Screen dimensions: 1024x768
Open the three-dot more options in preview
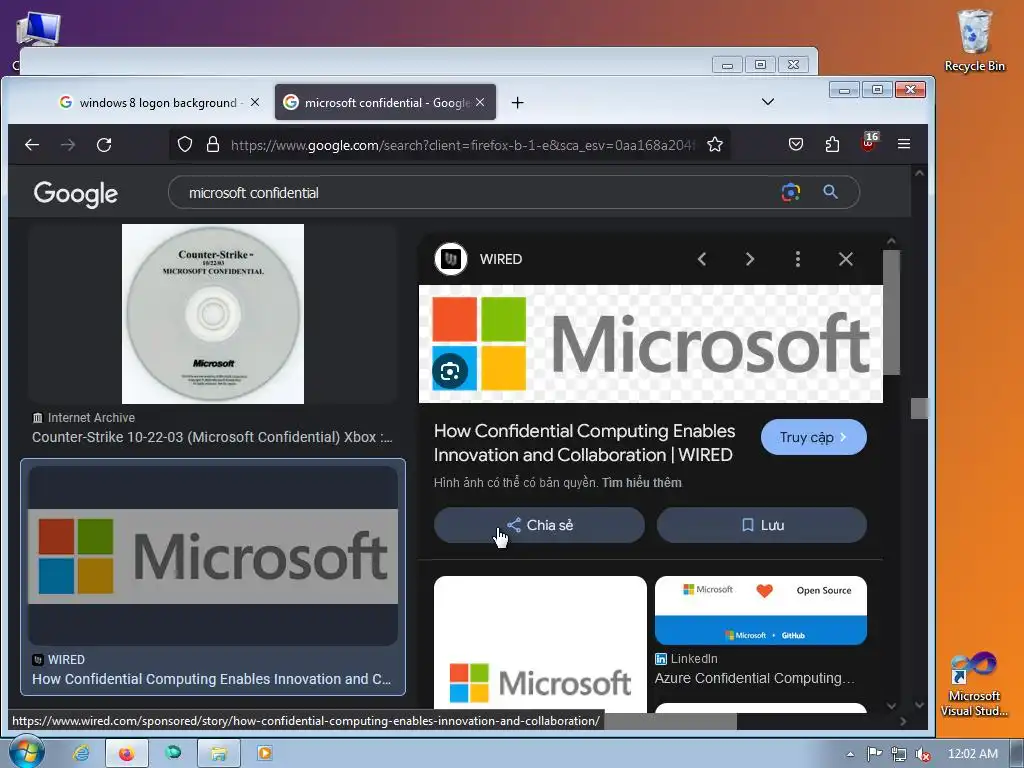point(797,259)
